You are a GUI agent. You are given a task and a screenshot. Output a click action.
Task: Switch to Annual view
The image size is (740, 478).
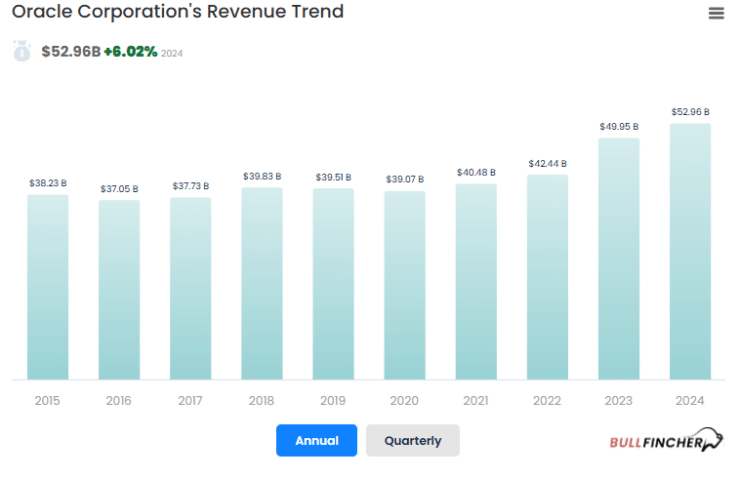point(316,440)
